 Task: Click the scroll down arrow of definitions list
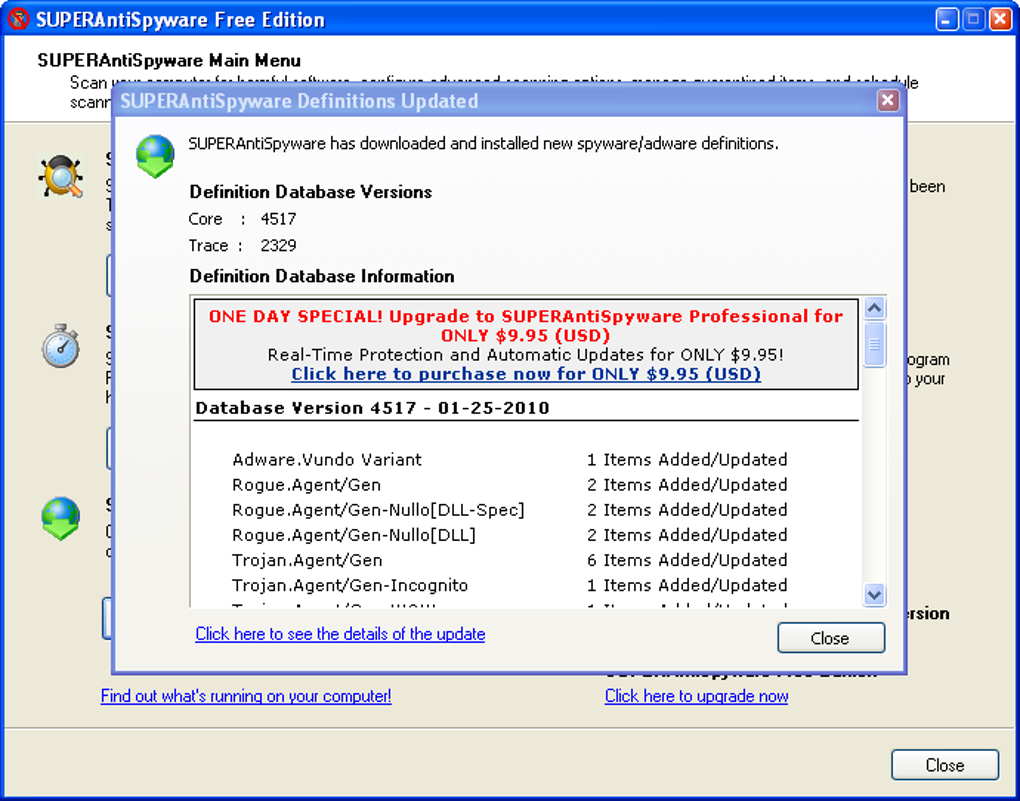874,594
